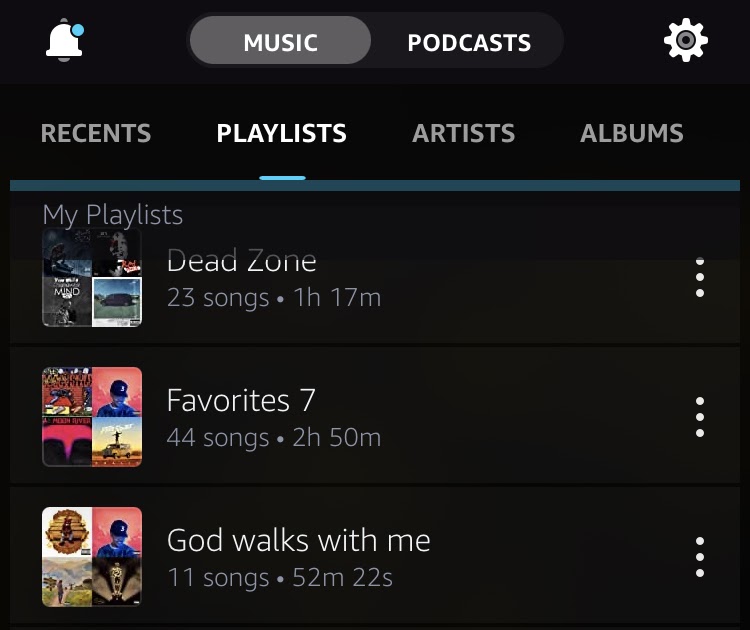Screen dimensions: 750x630
Task: Tap the Dead Zone playlist cover art
Action: pyautogui.click(x=92, y=278)
